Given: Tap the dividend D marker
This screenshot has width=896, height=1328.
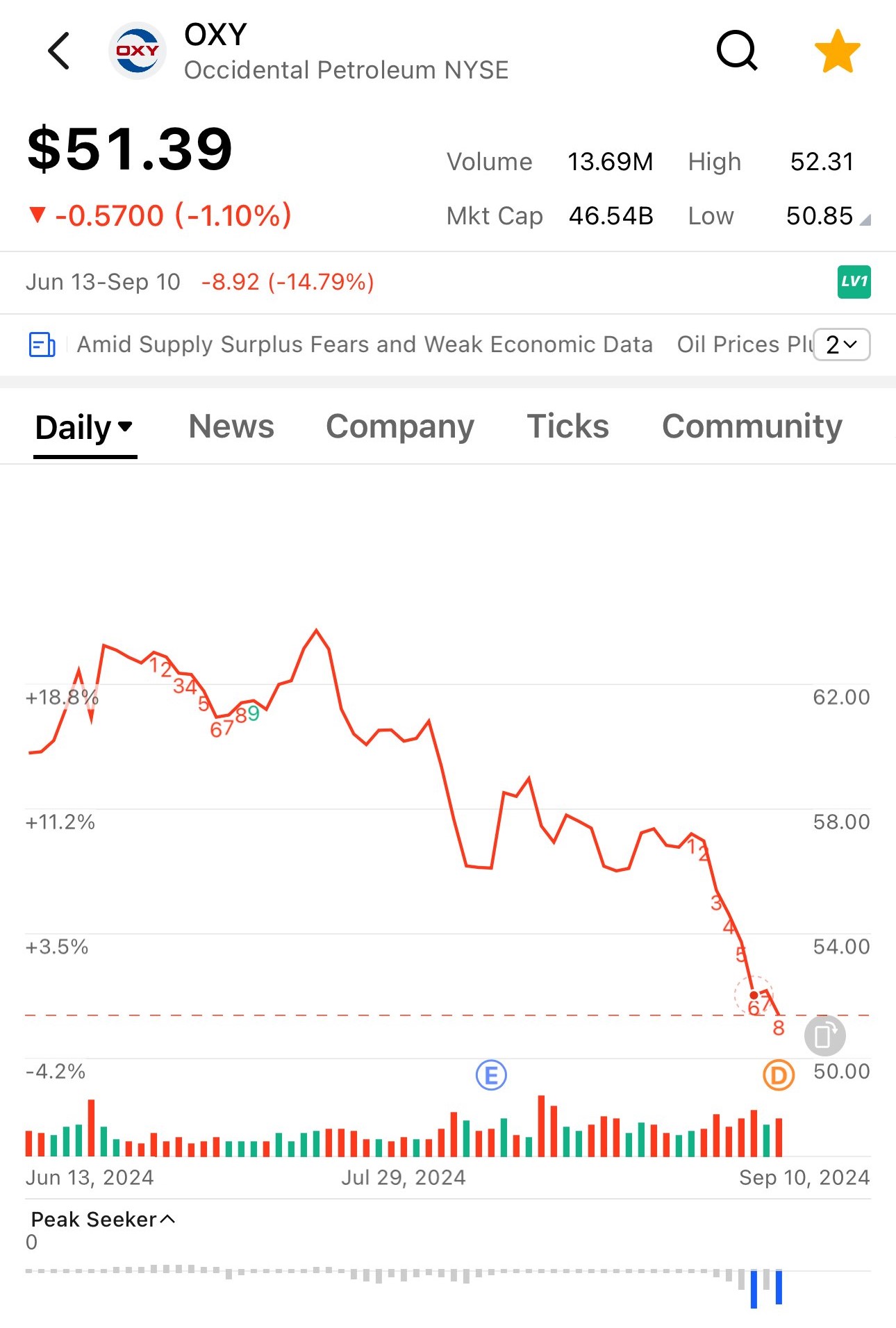Looking at the screenshot, I should (778, 1075).
